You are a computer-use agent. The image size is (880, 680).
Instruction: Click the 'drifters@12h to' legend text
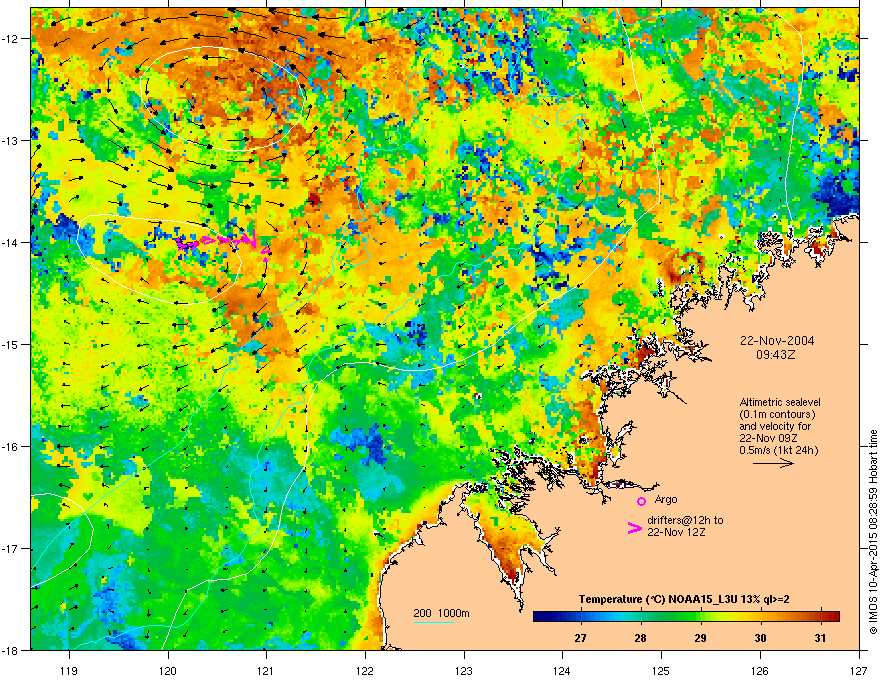tap(685, 520)
